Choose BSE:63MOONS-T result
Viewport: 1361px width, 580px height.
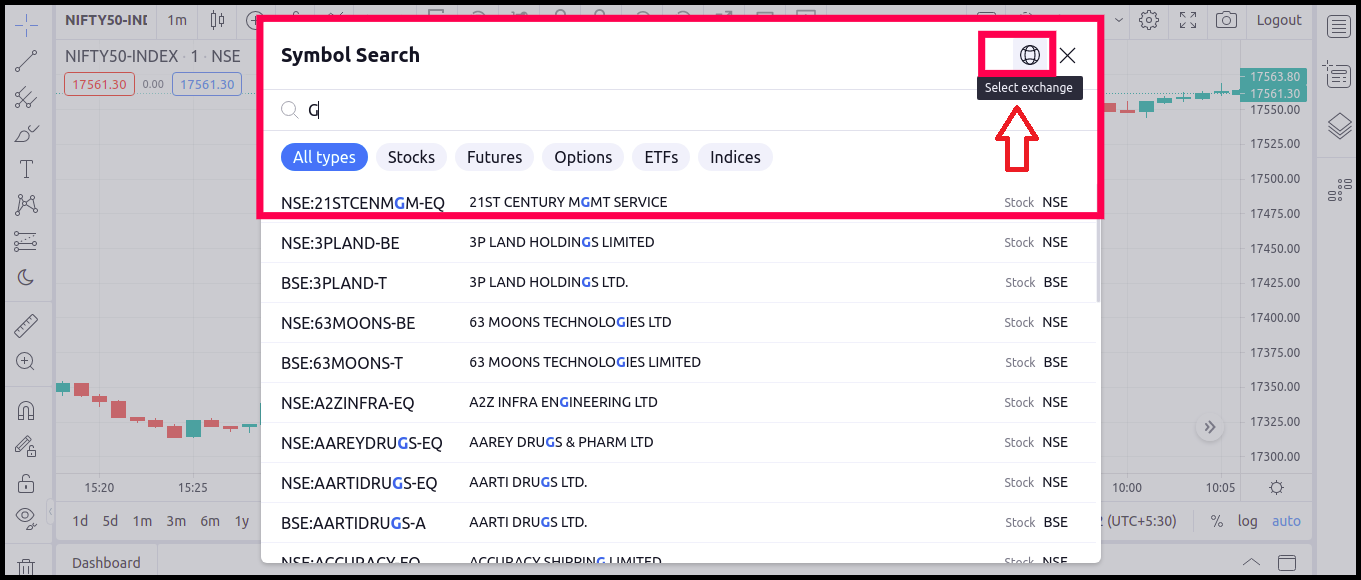pos(678,363)
